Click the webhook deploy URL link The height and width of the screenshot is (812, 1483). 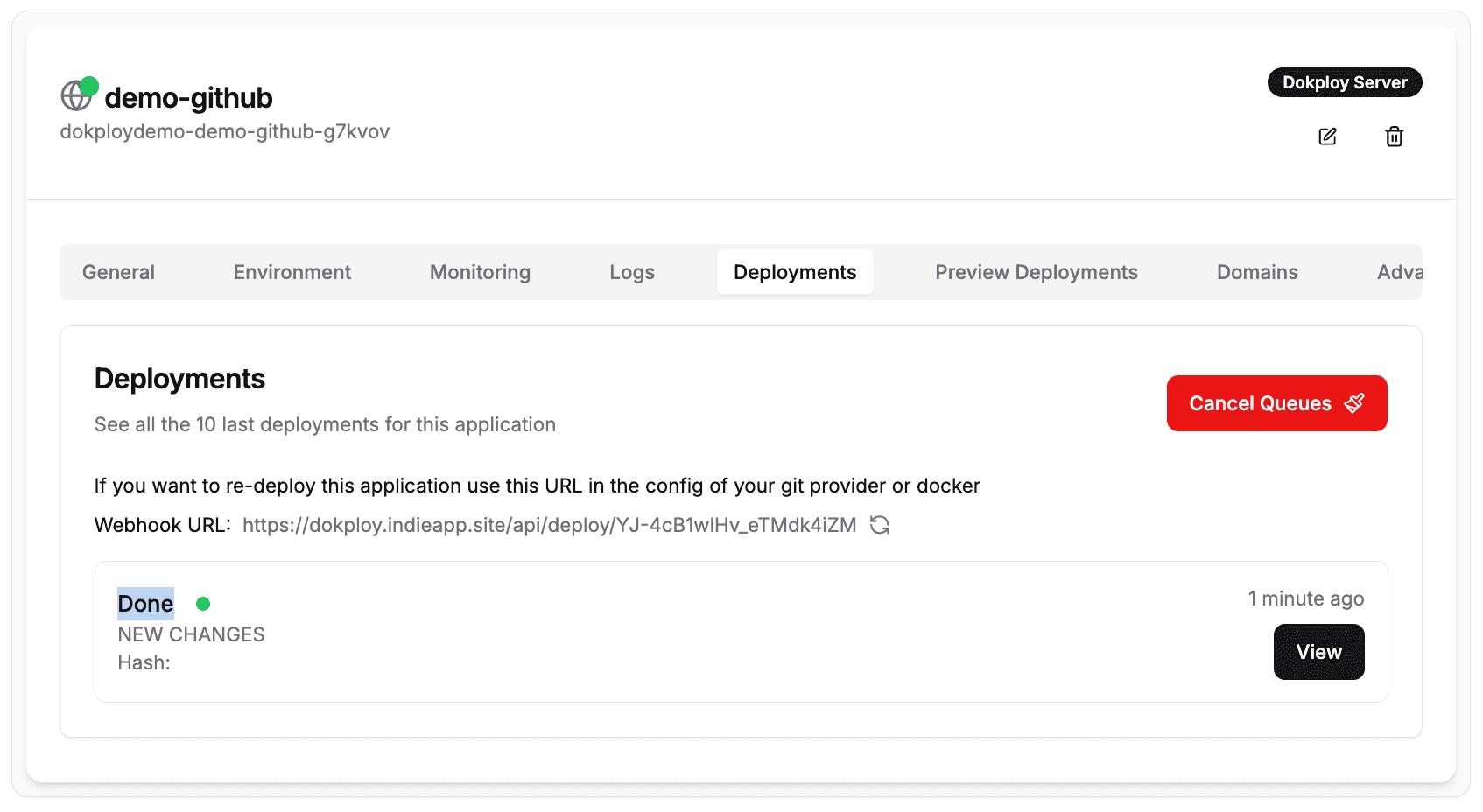pos(549,525)
